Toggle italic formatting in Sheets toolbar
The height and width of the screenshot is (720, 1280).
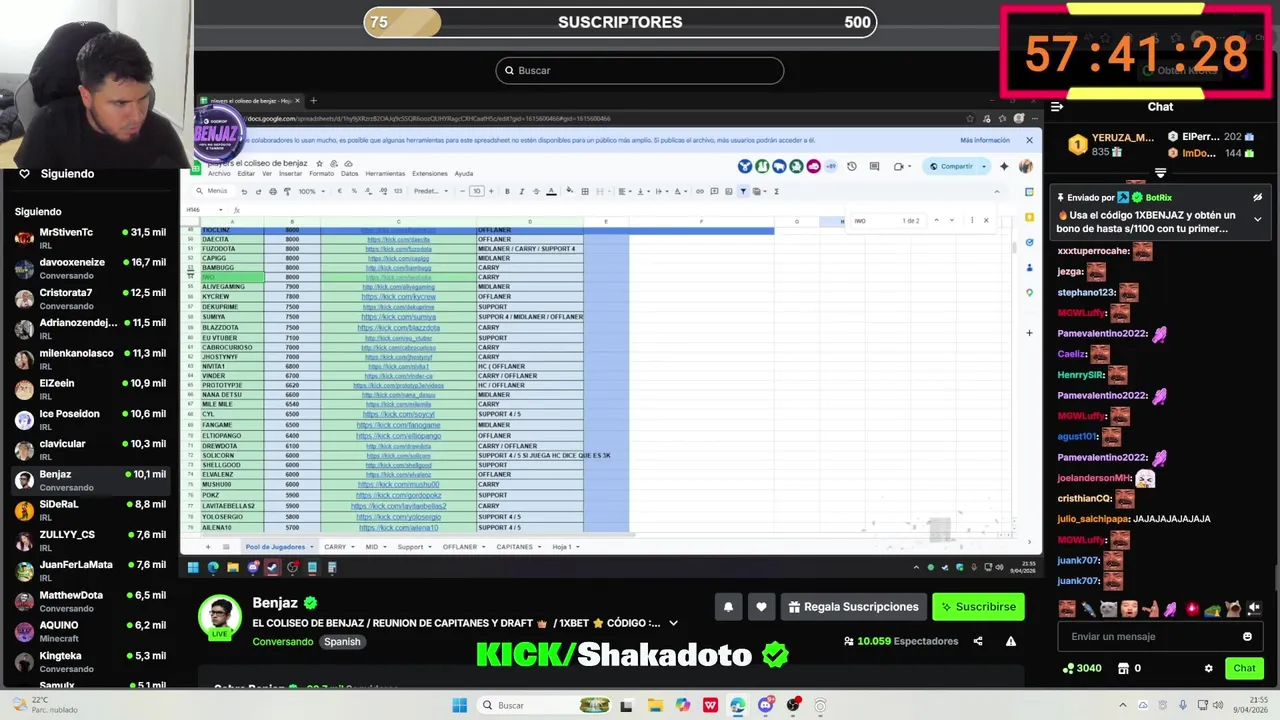pyautogui.click(x=521, y=191)
